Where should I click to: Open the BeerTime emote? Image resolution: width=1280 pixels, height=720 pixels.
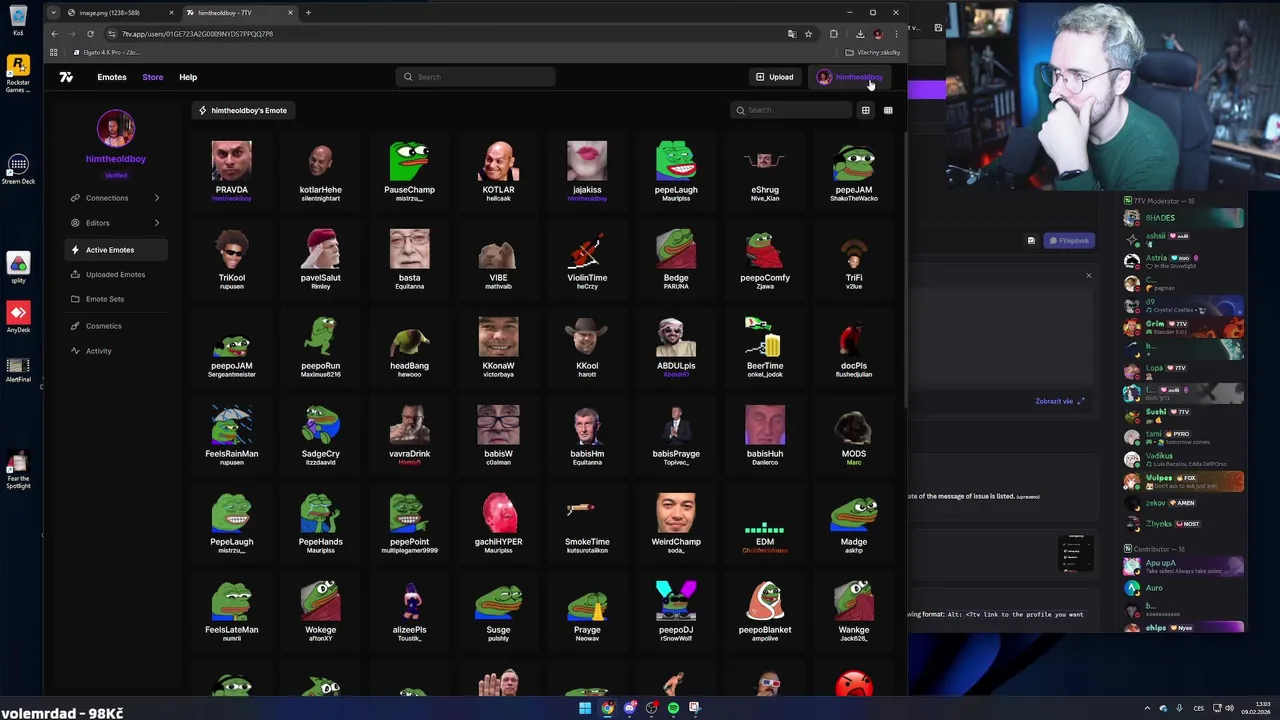pos(765,347)
